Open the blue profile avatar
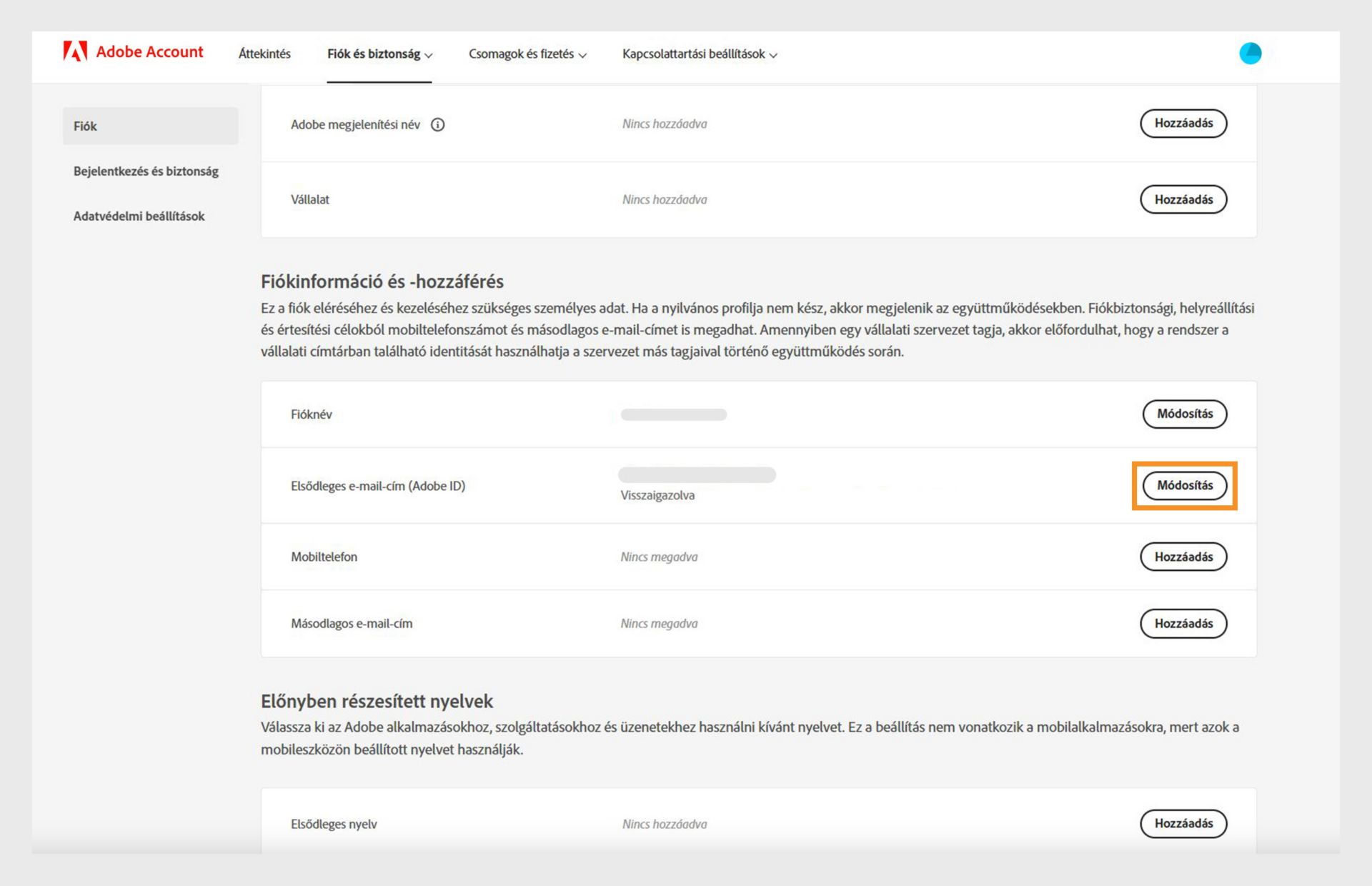 tap(1250, 54)
